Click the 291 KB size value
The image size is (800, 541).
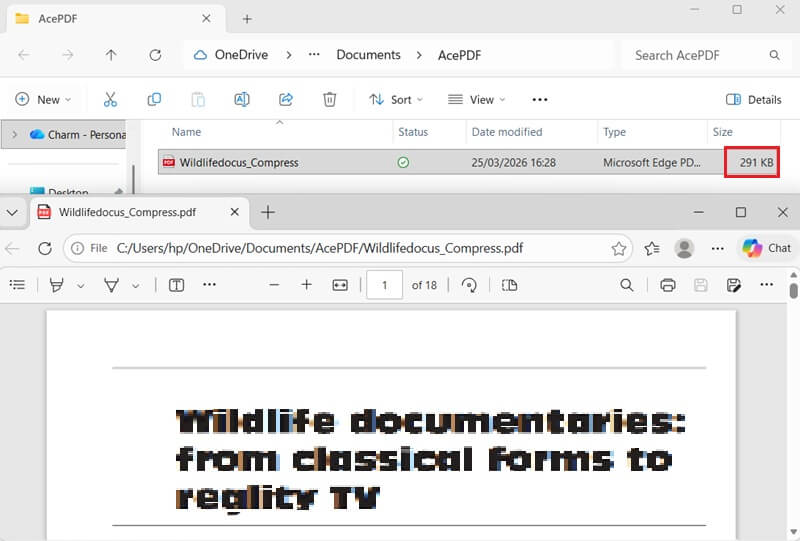[756, 162]
